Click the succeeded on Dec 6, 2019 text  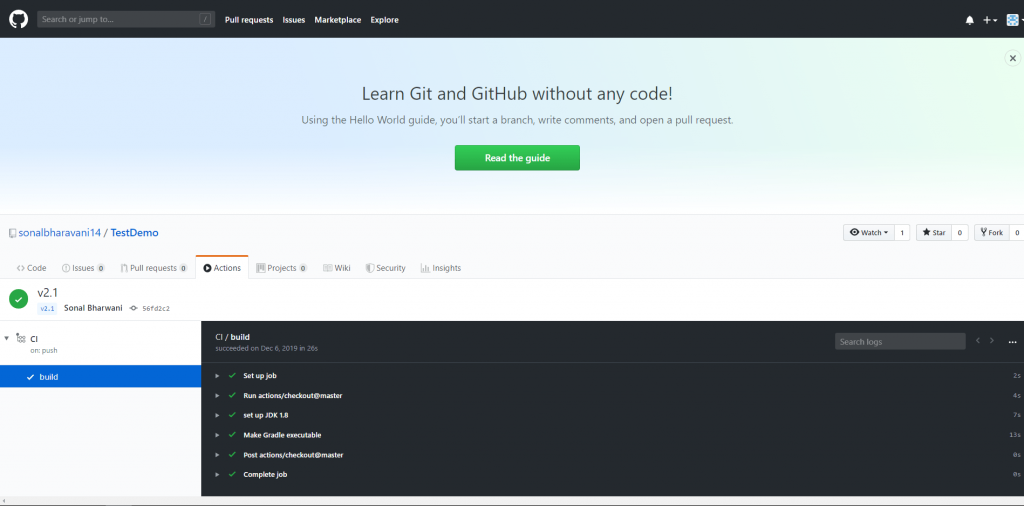tap(266, 349)
